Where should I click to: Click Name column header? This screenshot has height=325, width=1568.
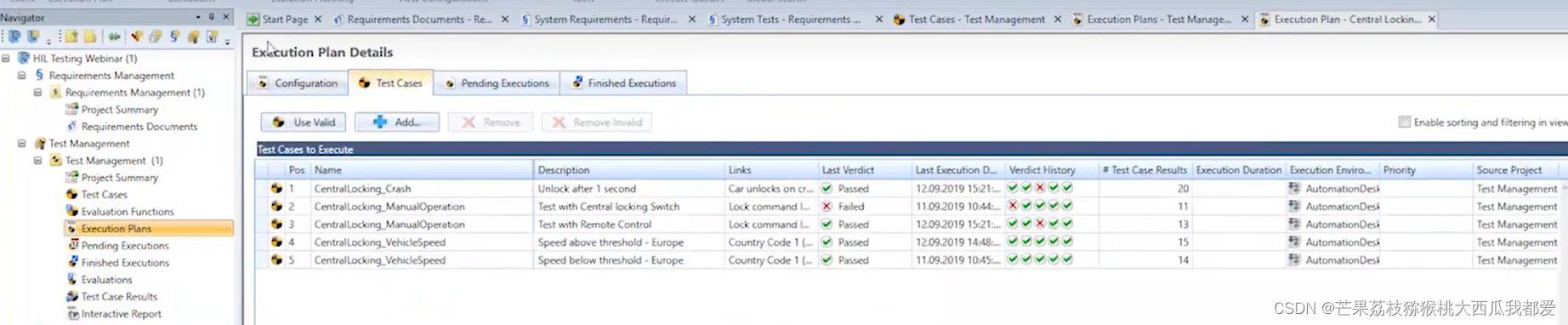tap(422, 170)
